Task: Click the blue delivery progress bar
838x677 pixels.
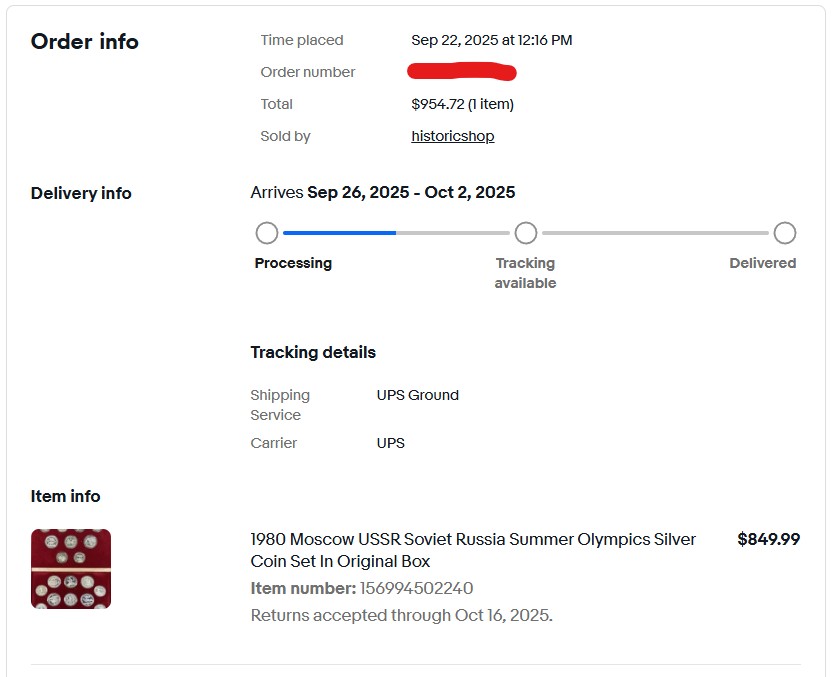Action: (339, 233)
